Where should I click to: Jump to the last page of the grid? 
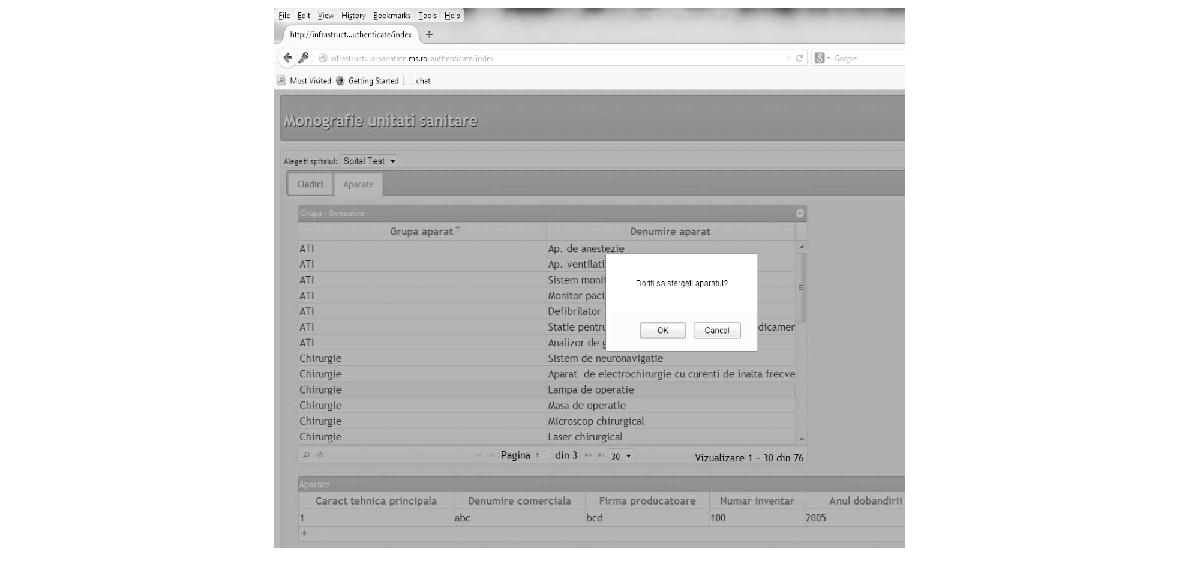(600, 456)
